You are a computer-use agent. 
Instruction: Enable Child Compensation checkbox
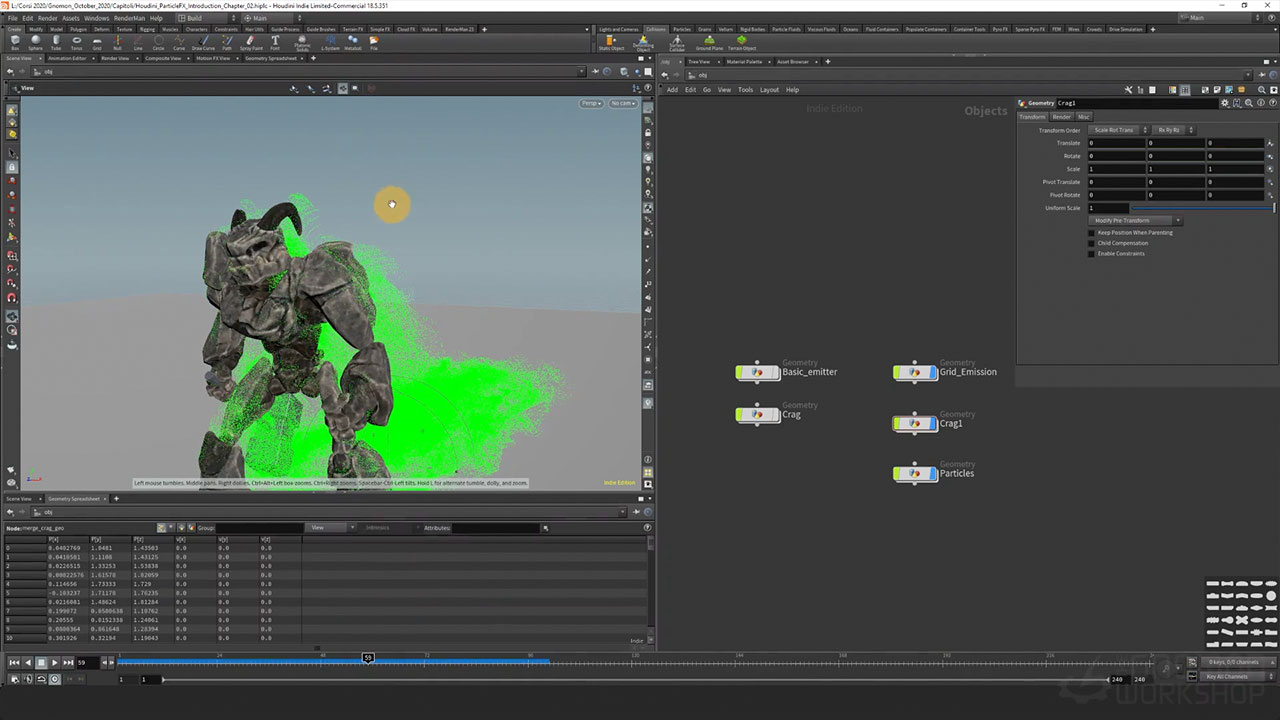1091,243
